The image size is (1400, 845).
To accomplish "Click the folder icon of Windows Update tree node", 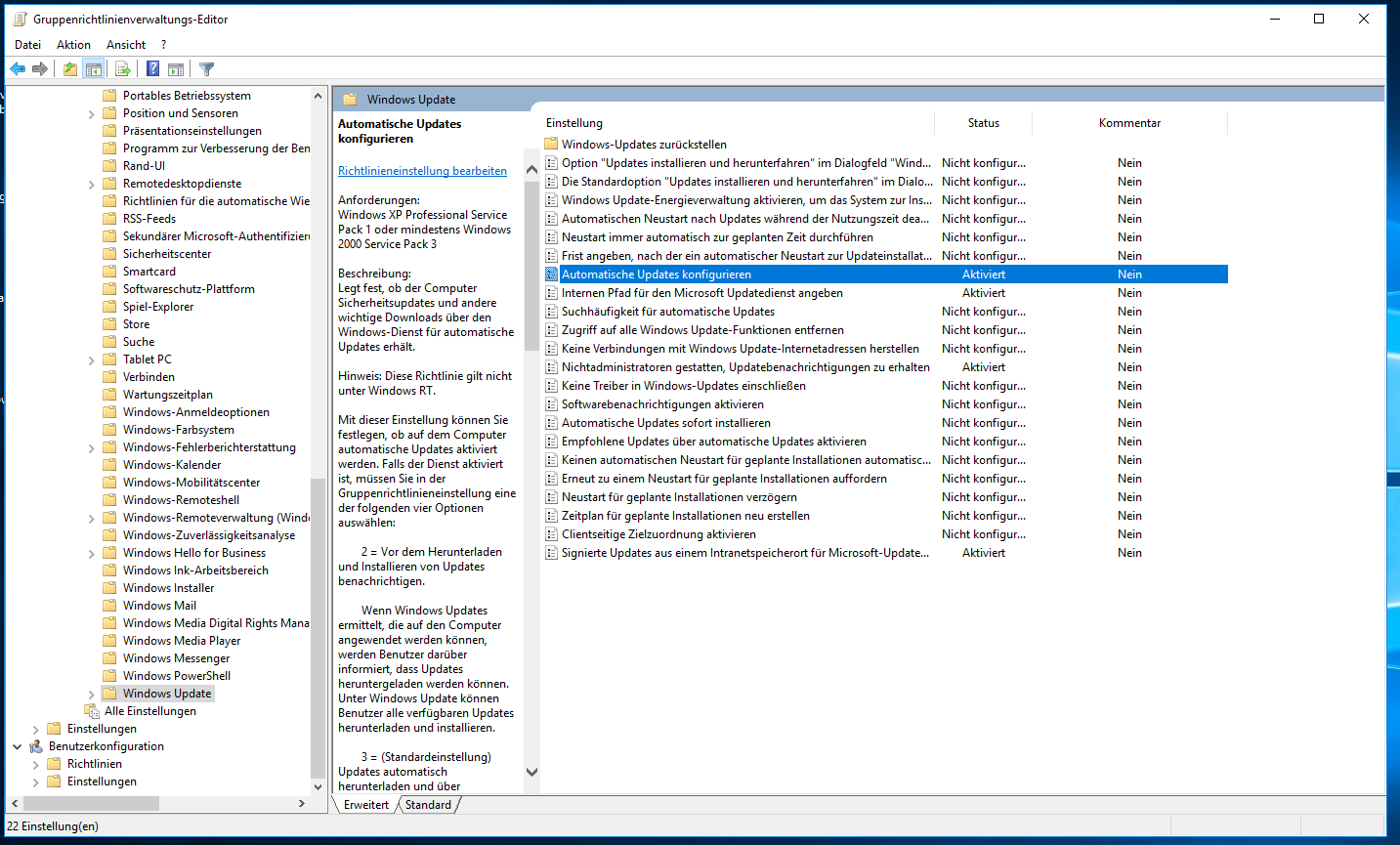I will [109, 694].
